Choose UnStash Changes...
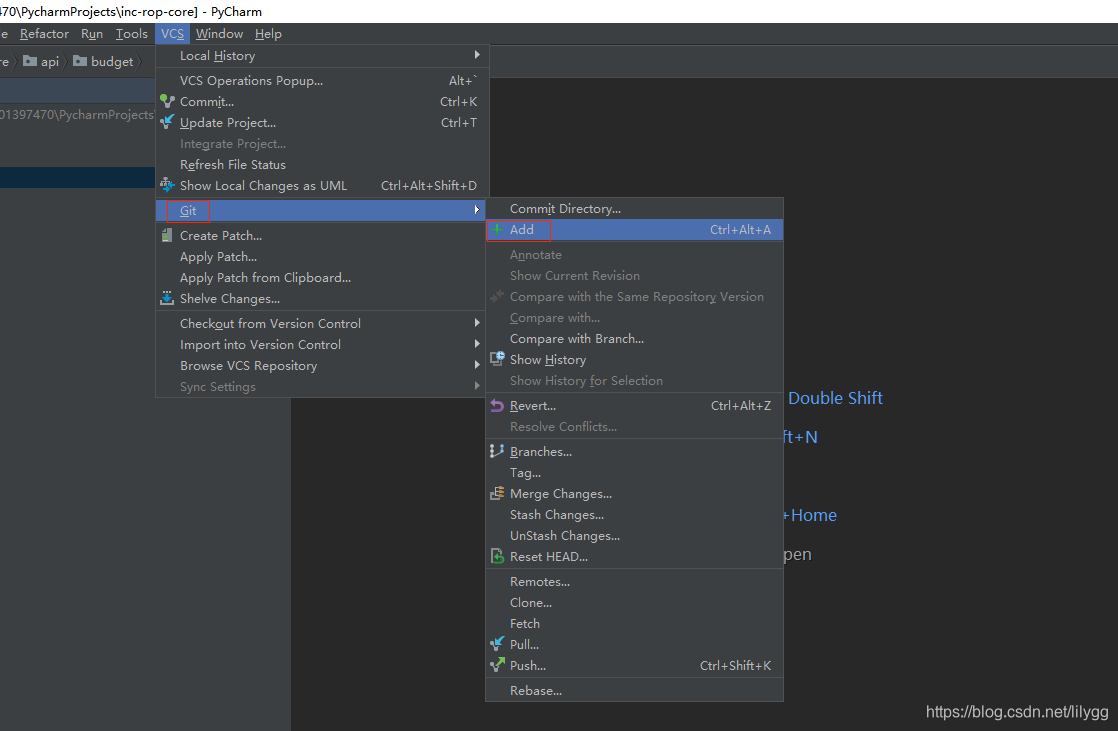Screen dimensions: 1118x731 pyautogui.click(x=635, y=536)
